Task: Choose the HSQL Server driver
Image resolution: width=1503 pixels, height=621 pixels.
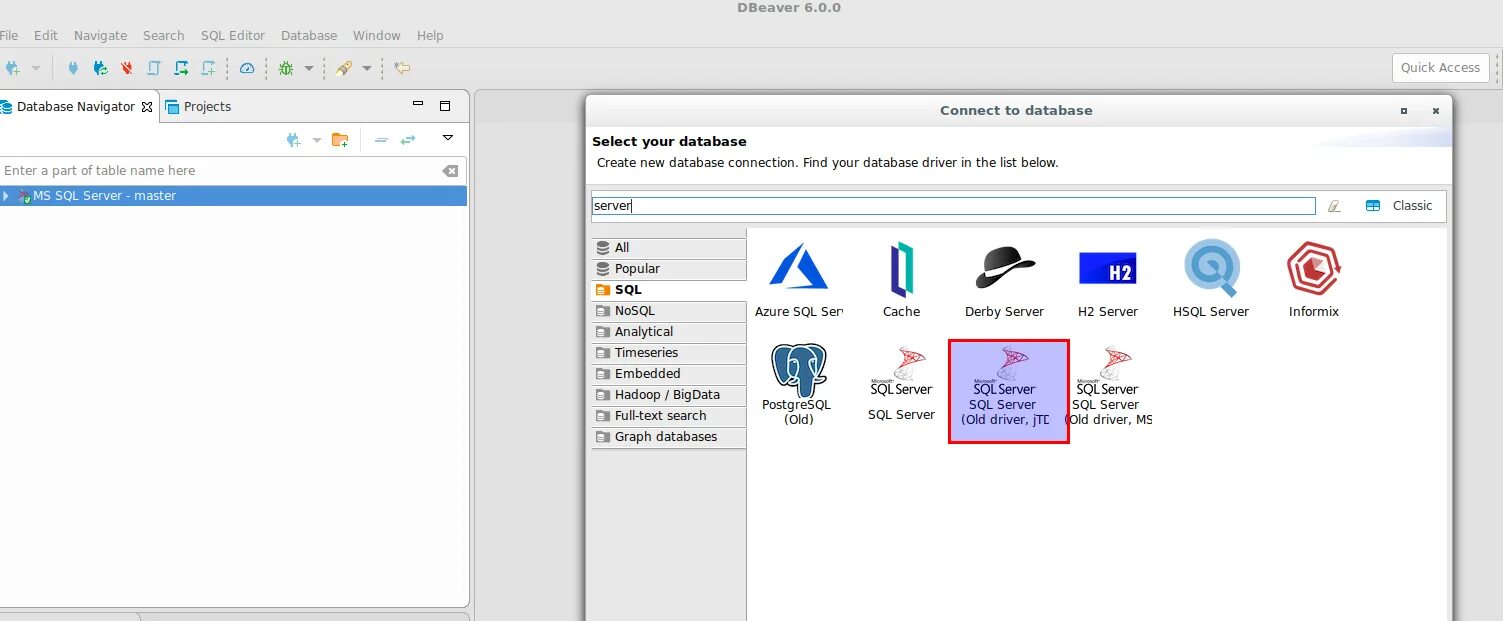Action: point(1210,280)
